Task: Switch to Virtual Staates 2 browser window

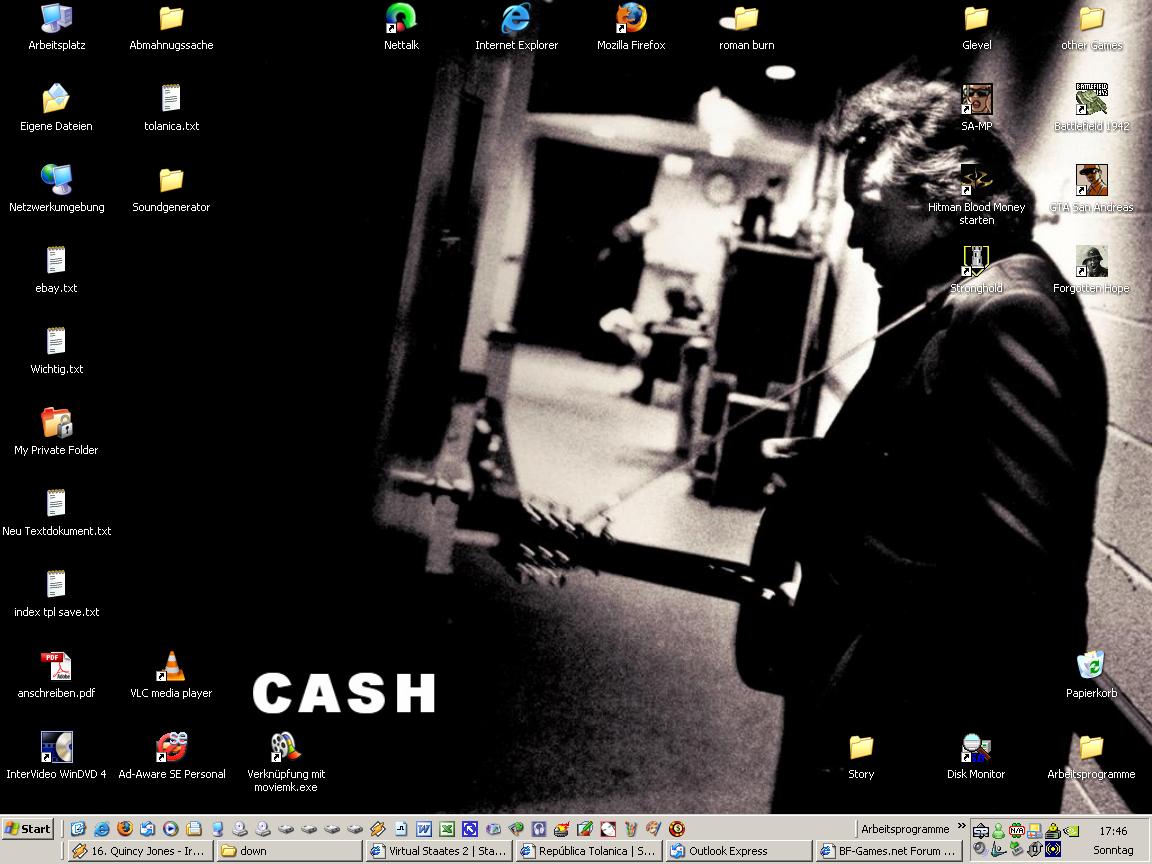Action: (440, 851)
